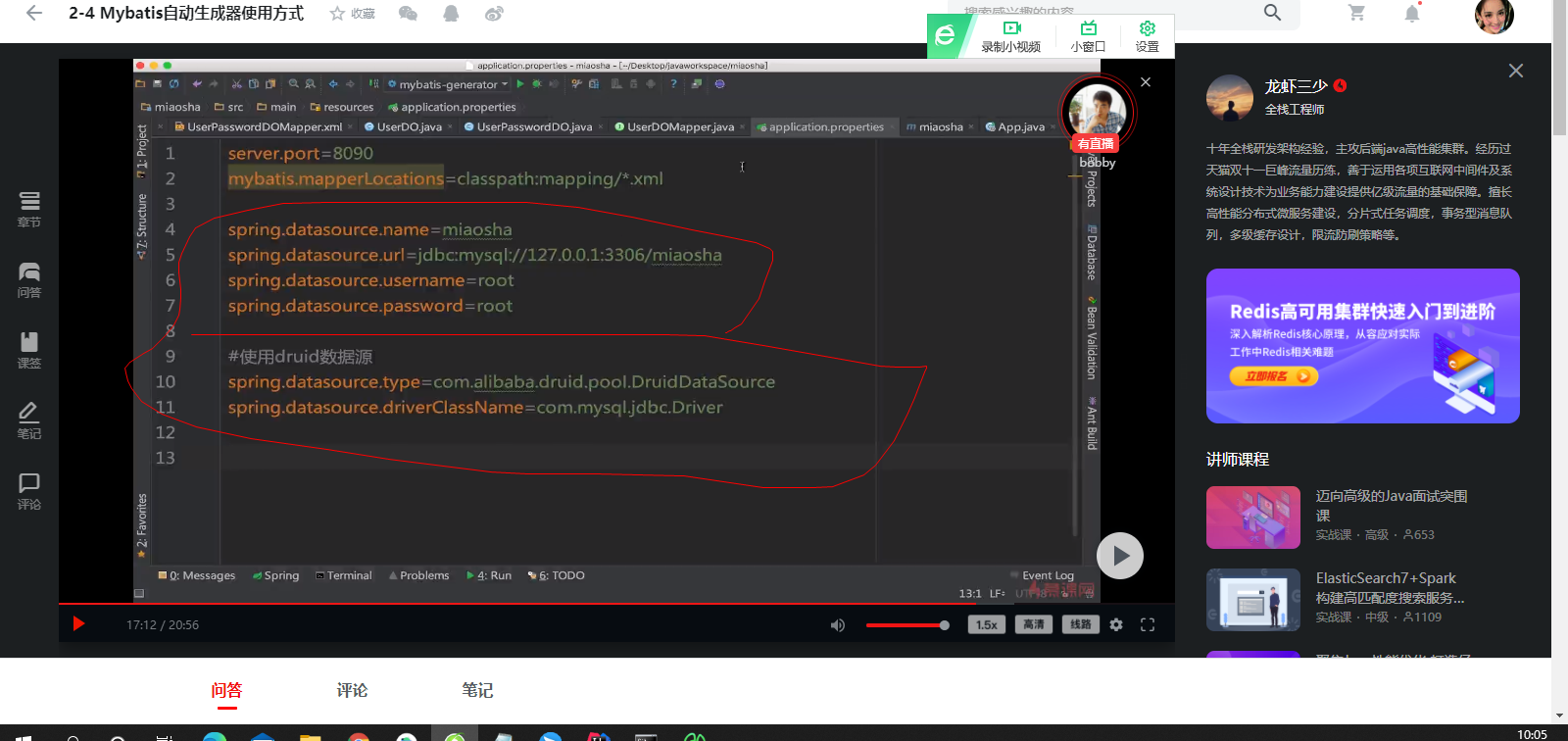Click the ElasticSearch course thumbnail
This screenshot has height=741, width=1568.
(x=1253, y=600)
